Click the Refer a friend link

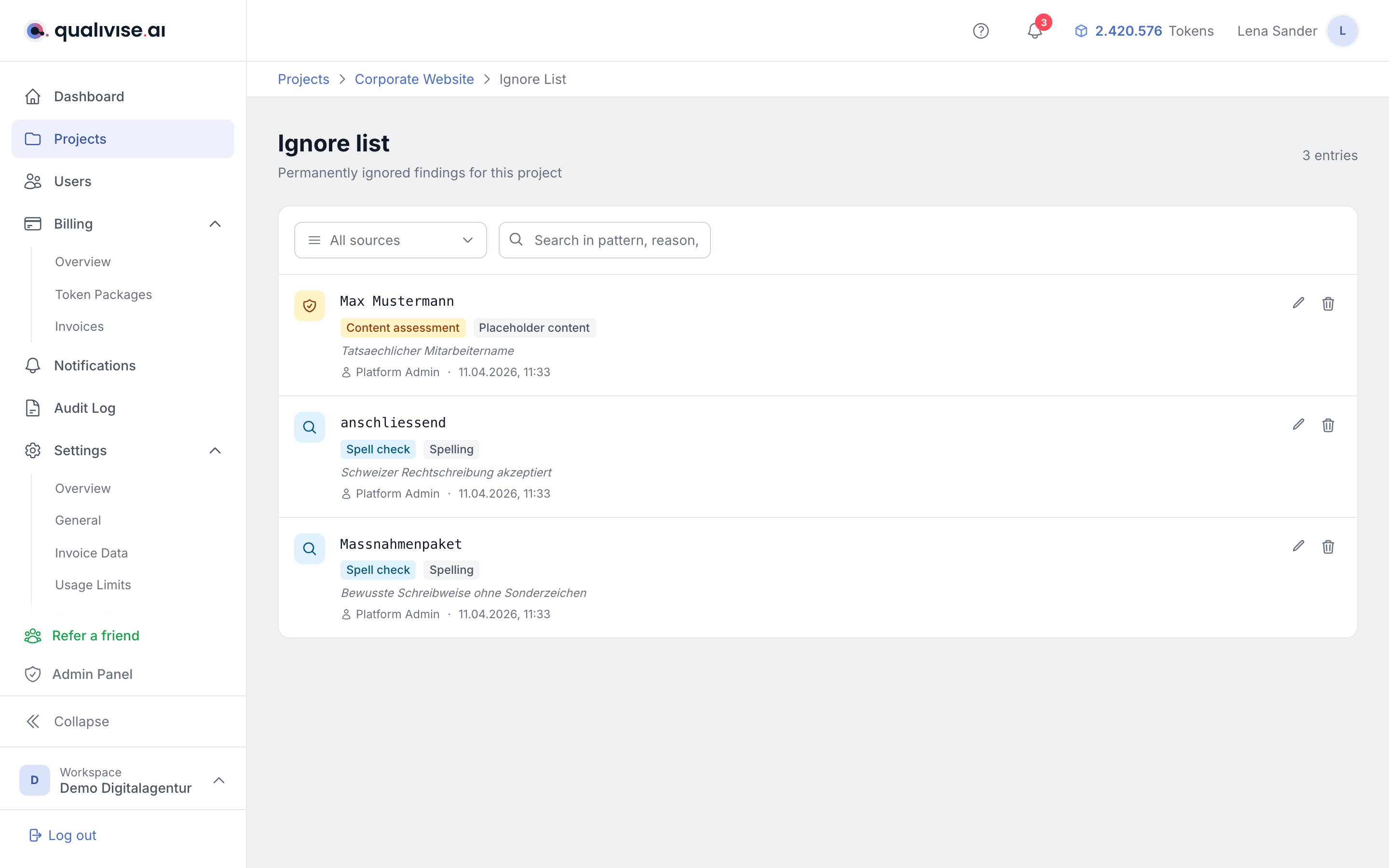click(82, 636)
